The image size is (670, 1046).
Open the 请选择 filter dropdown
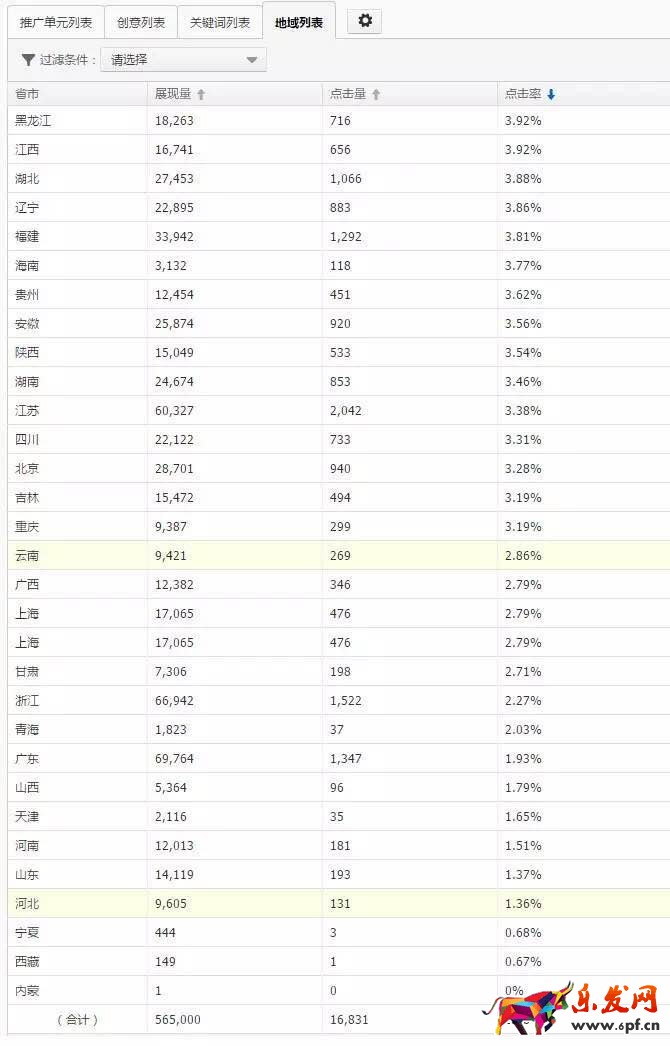183,60
